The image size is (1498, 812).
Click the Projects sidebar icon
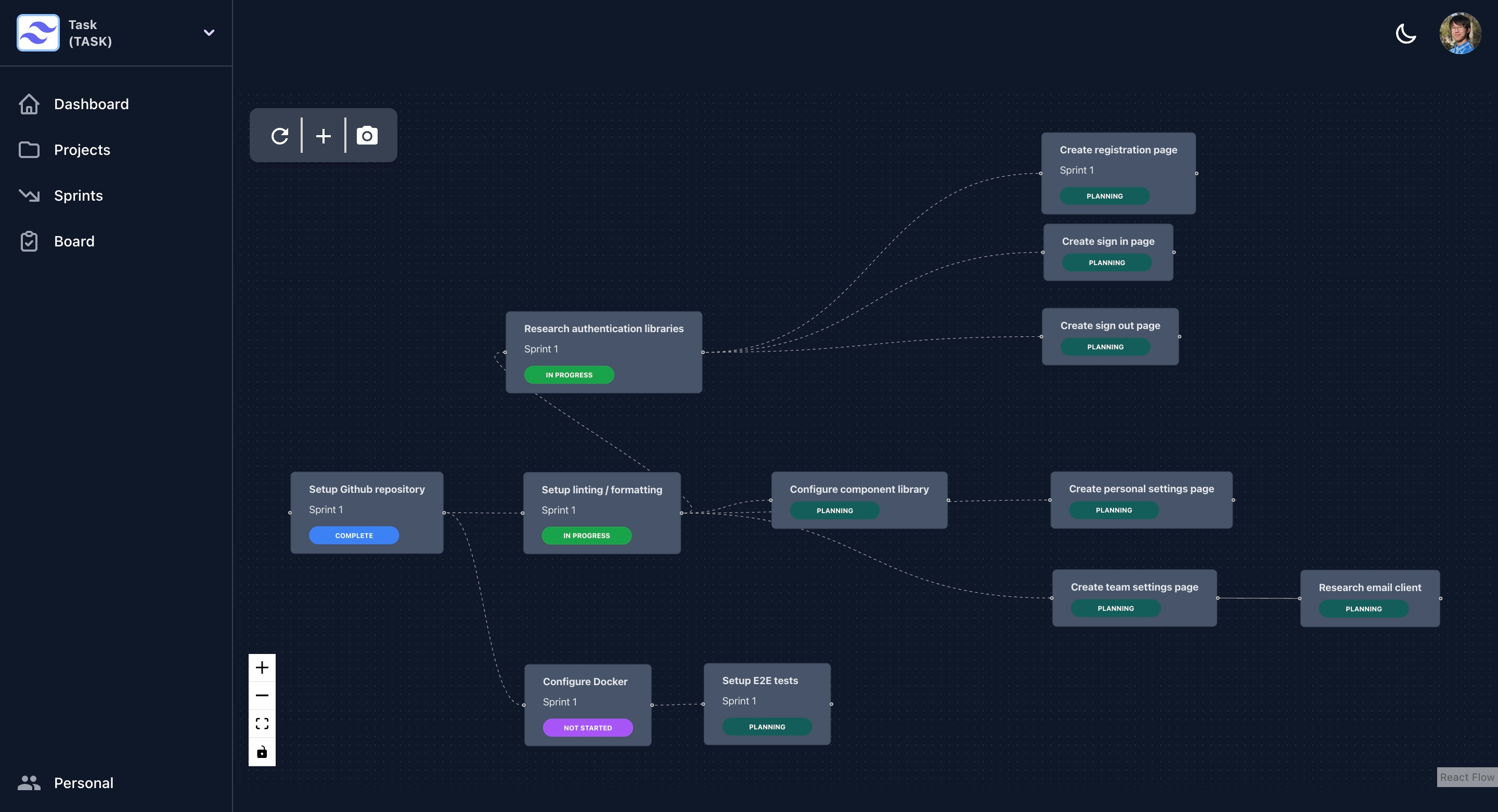point(28,150)
